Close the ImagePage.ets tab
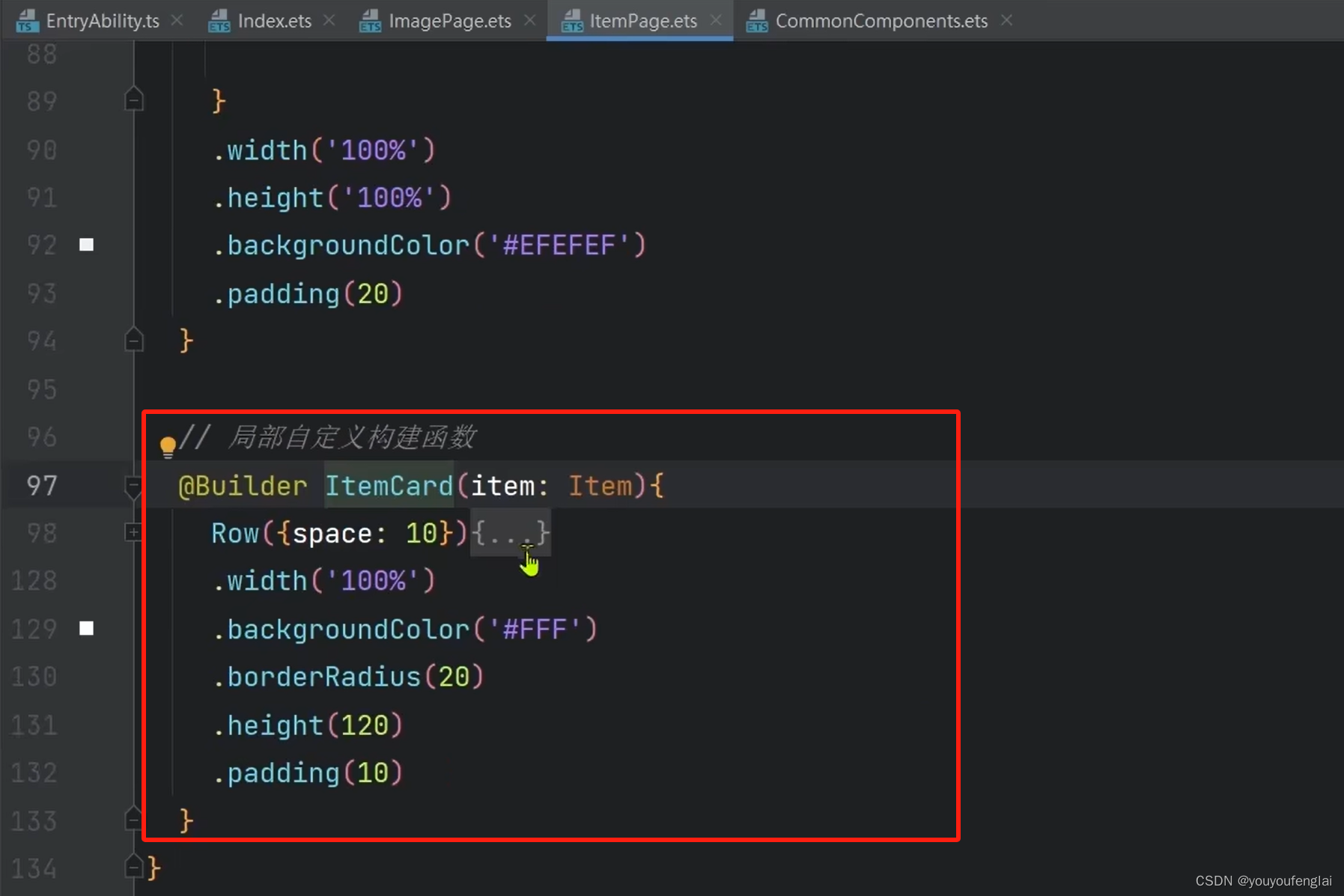Image resolution: width=1344 pixels, height=896 pixels. pos(530,20)
